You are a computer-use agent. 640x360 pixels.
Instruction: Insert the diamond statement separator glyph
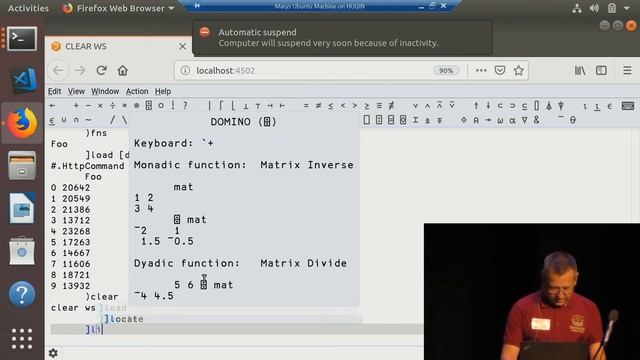(464, 120)
